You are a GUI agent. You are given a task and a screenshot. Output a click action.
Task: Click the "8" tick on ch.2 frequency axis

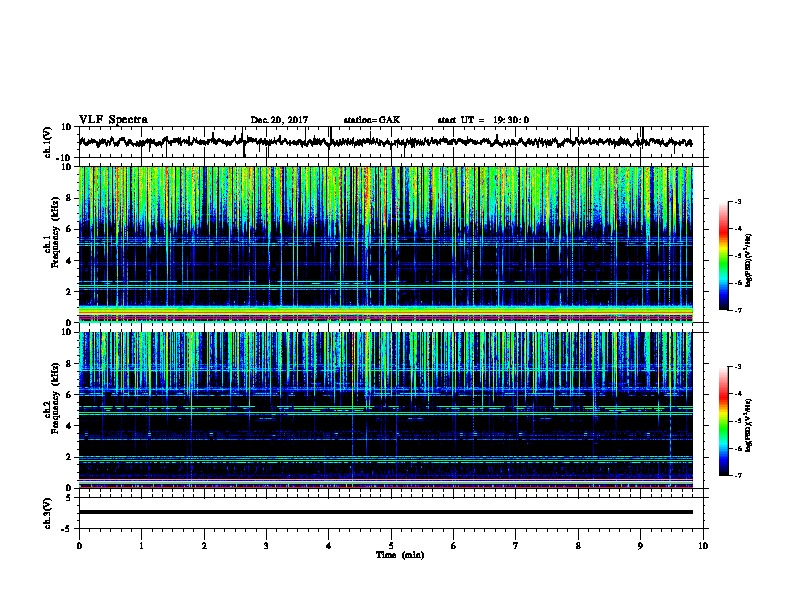pos(70,364)
